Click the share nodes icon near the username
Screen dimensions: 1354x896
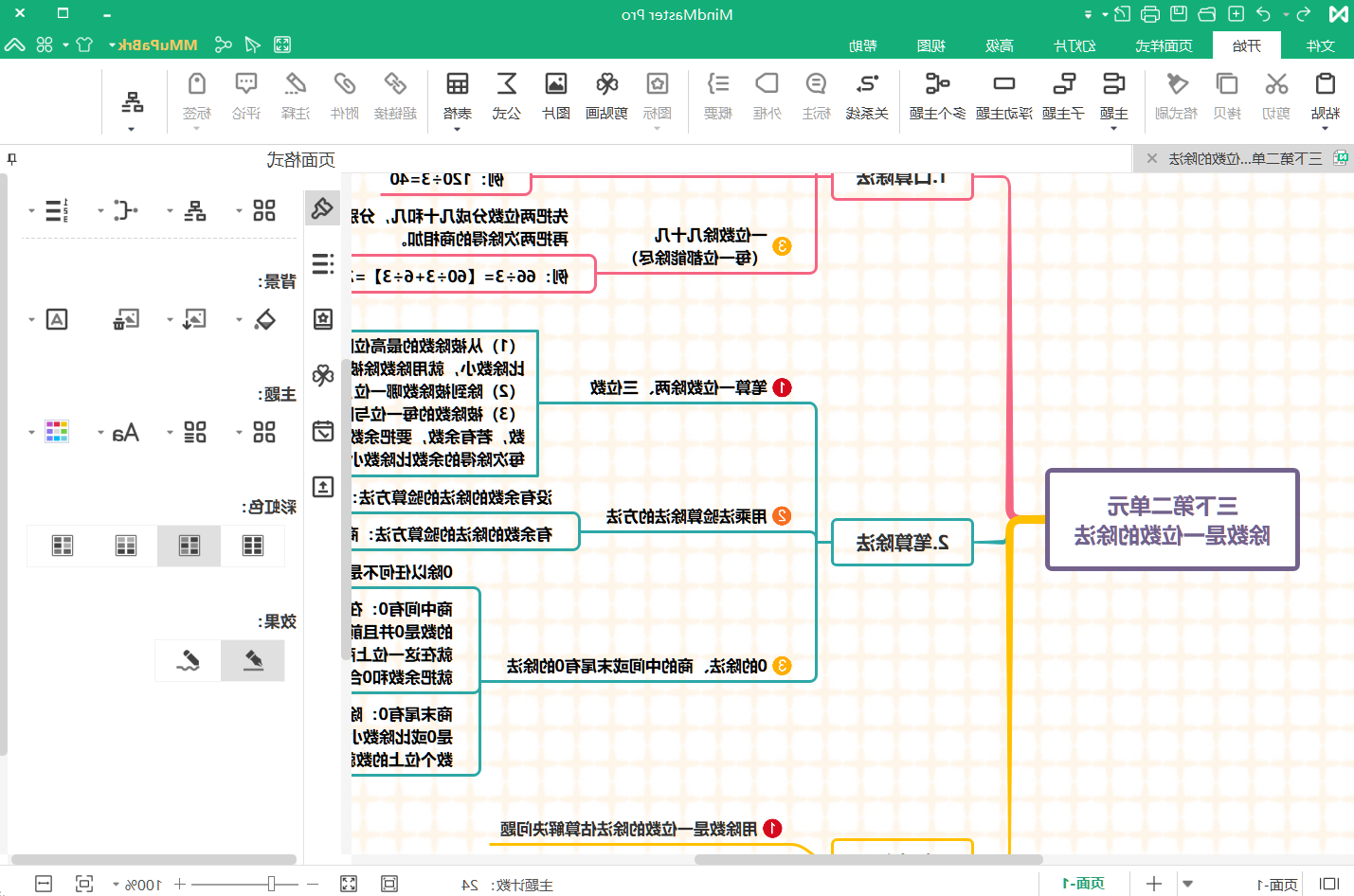pyautogui.click(x=224, y=45)
